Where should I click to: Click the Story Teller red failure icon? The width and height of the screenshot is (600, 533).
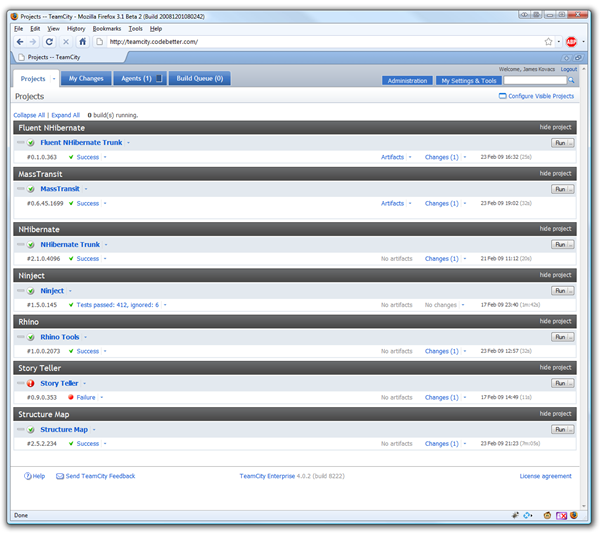pyautogui.click(x=31, y=383)
